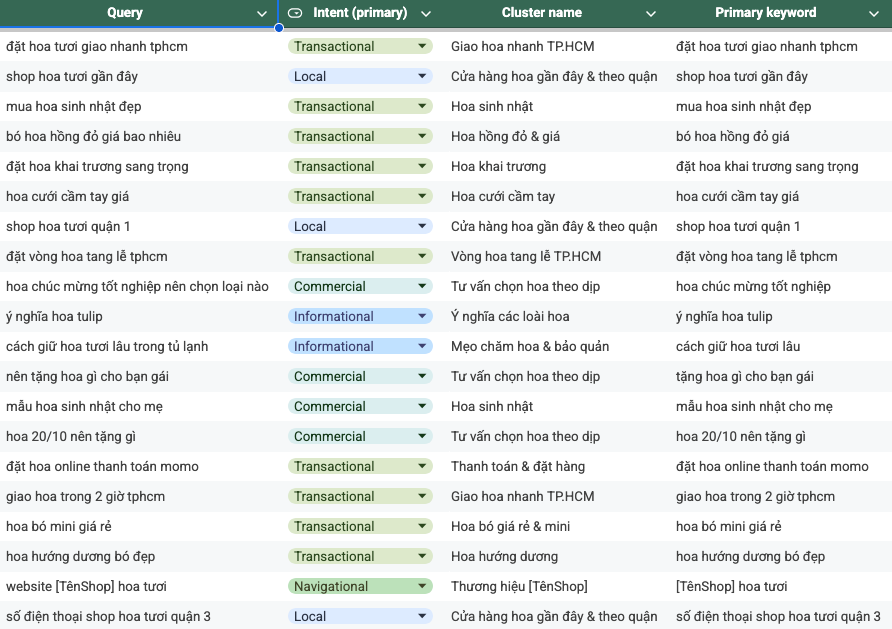Open Local intent dropdown for 'shop hoa tươi quận 1'
Image resolution: width=892 pixels, height=629 pixels.
[x=422, y=226]
